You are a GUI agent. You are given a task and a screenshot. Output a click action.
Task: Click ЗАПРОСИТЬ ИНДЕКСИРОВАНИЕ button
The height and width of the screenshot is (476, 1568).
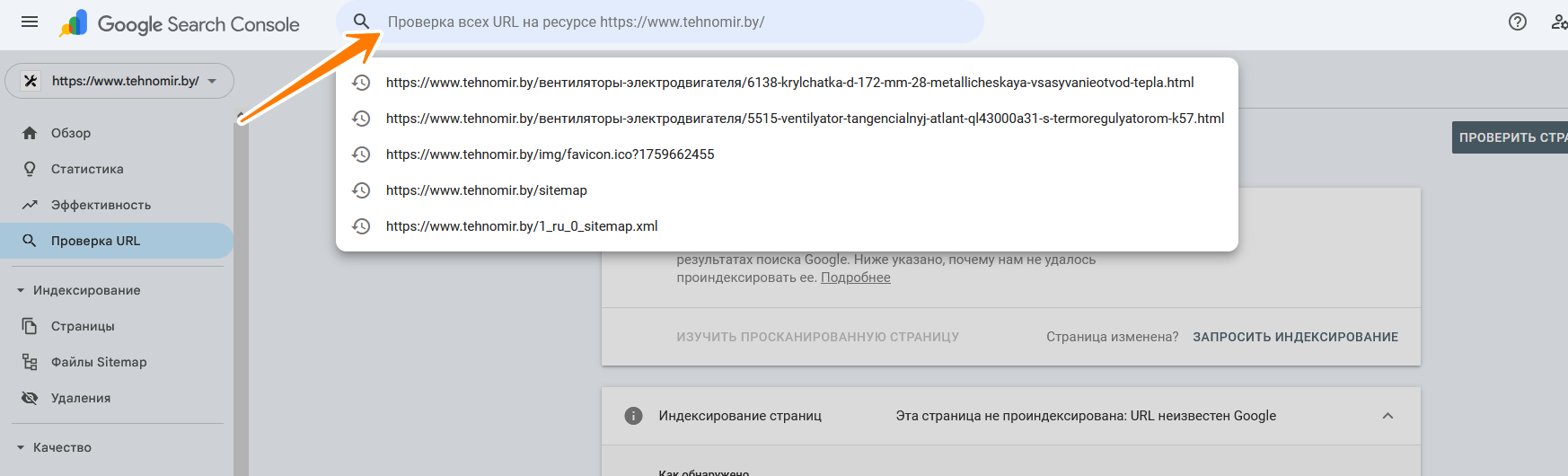pyautogui.click(x=1295, y=337)
